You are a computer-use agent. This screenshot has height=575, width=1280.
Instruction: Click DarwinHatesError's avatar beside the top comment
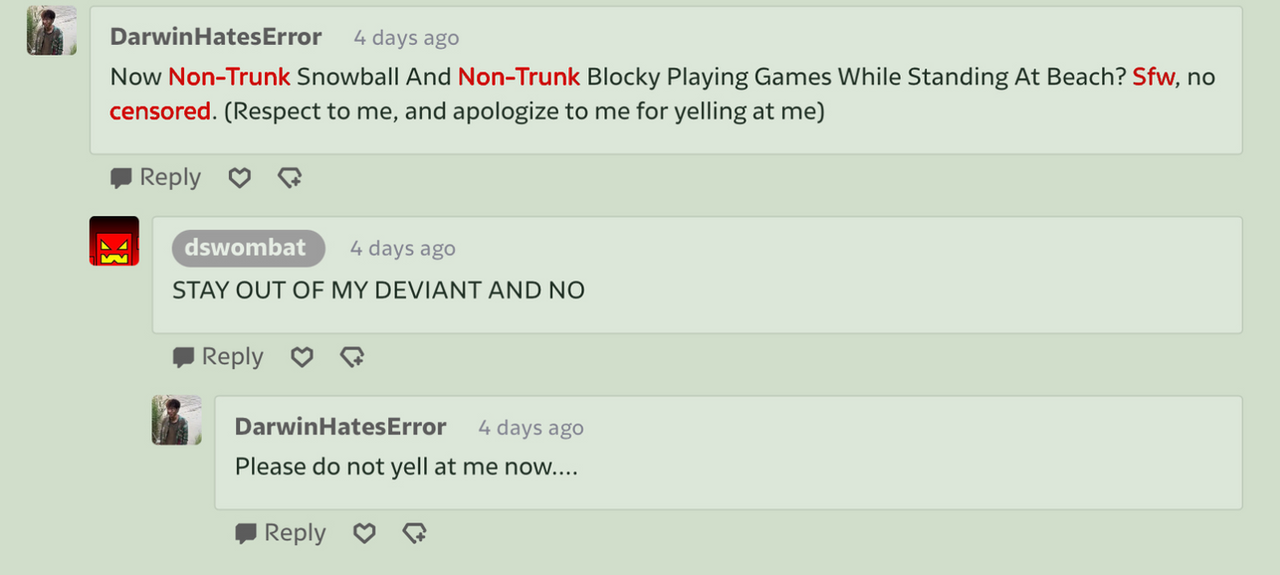(x=52, y=31)
